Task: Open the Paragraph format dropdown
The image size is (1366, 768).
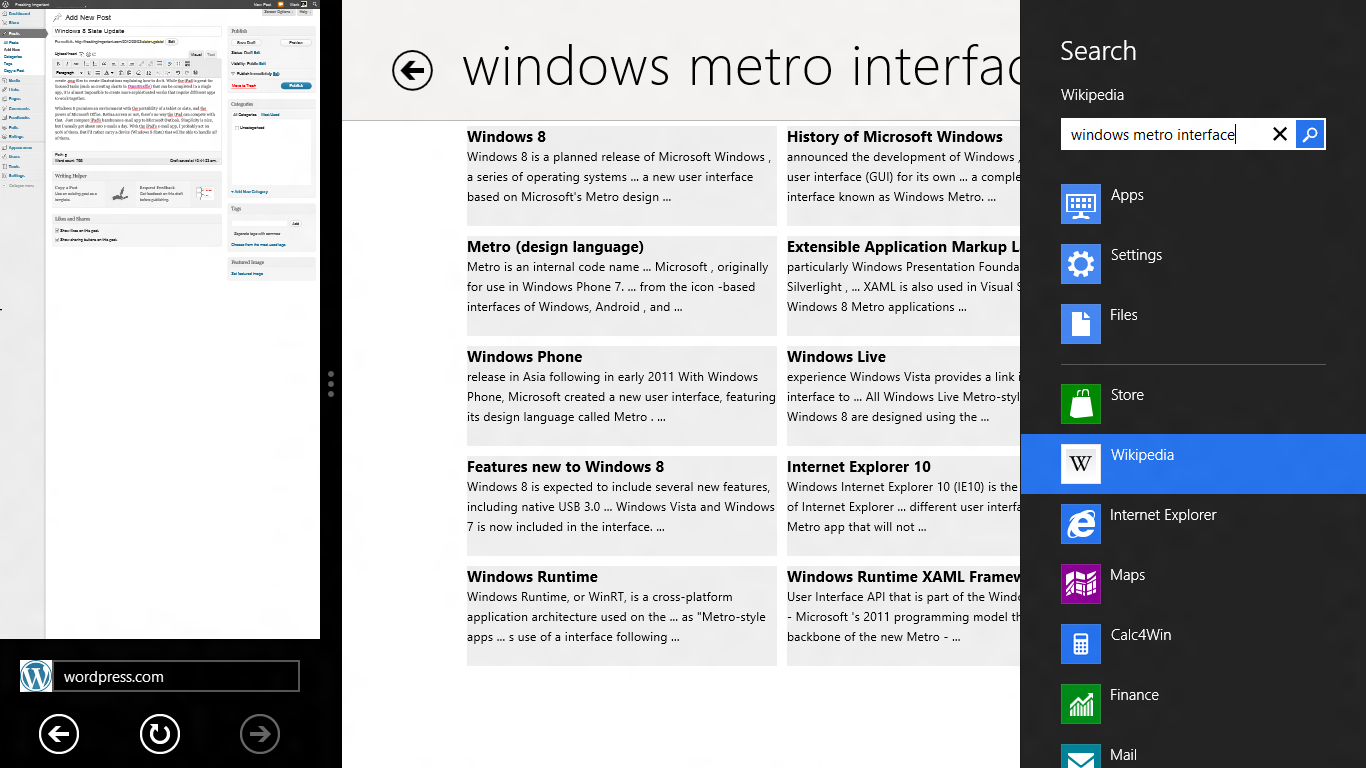Action: [x=66, y=73]
